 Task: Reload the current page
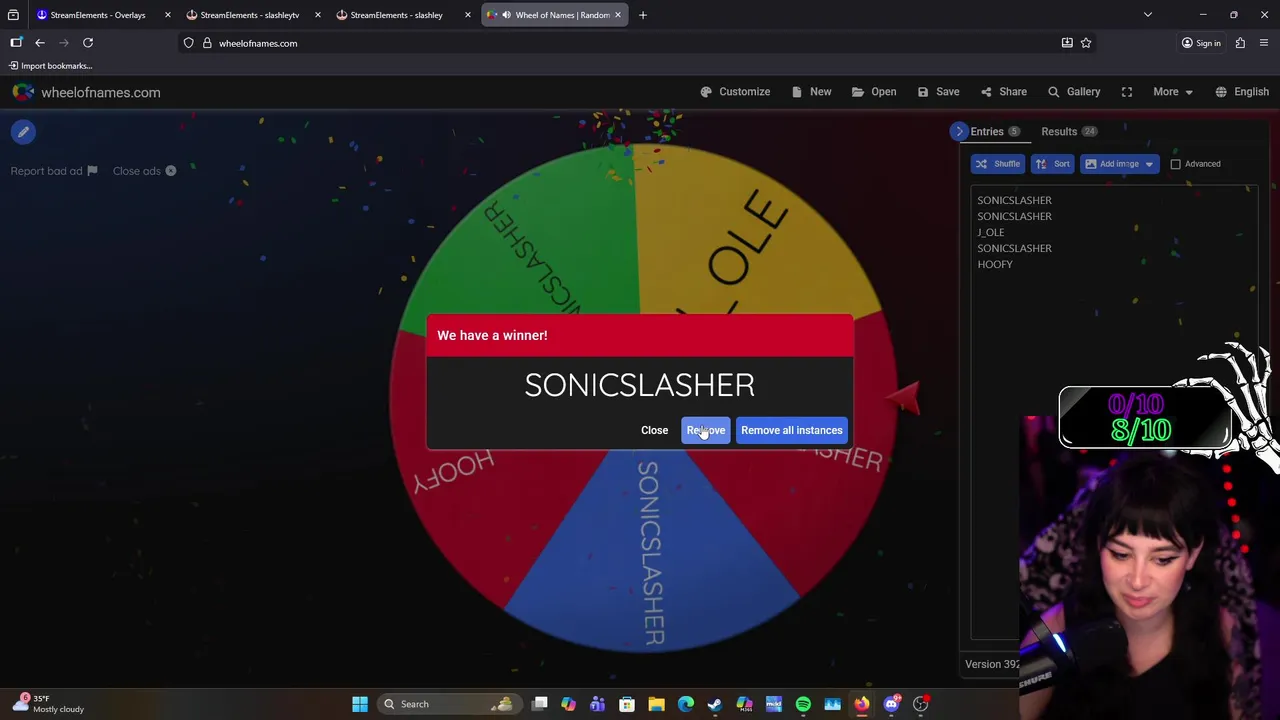88,43
